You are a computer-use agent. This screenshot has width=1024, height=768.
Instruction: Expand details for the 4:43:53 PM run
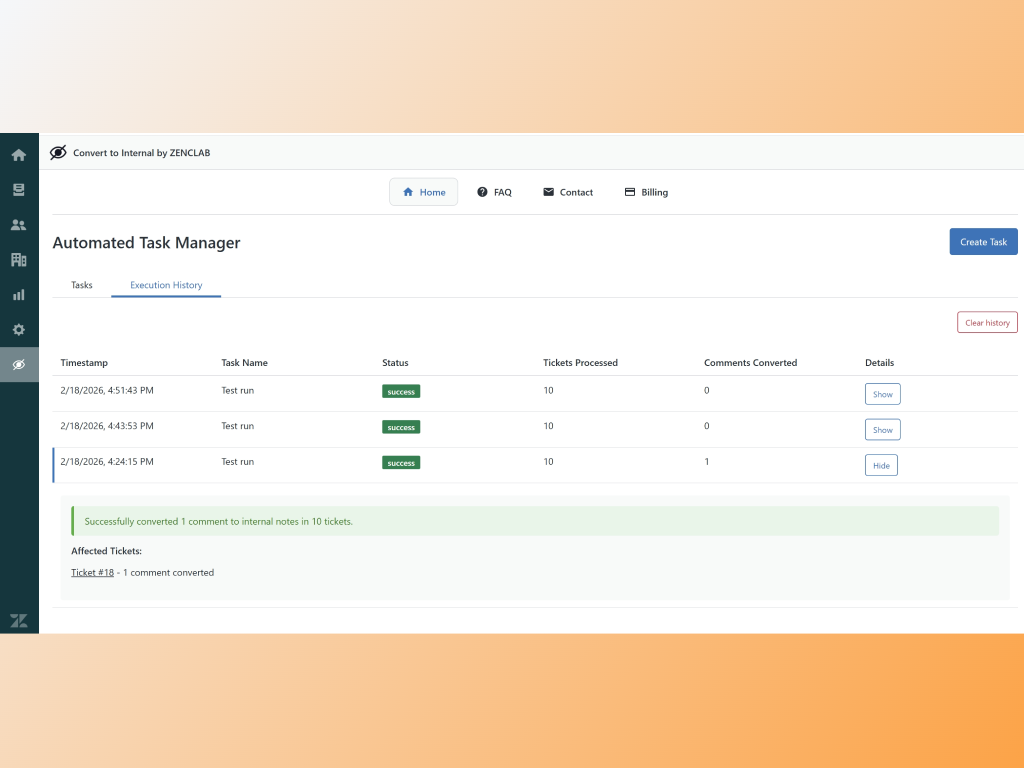pos(882,429)
